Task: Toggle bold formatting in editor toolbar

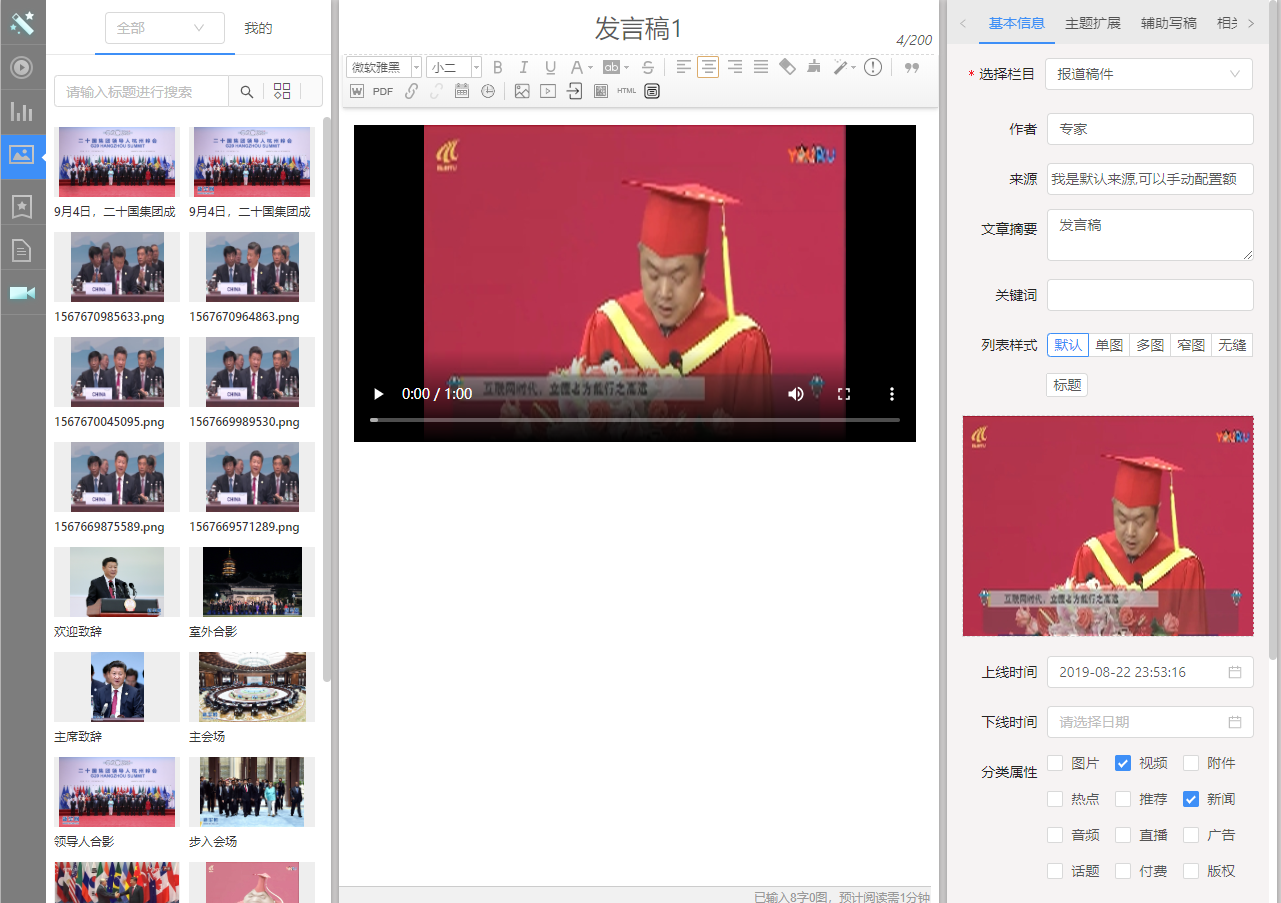Action: (498, 68)
